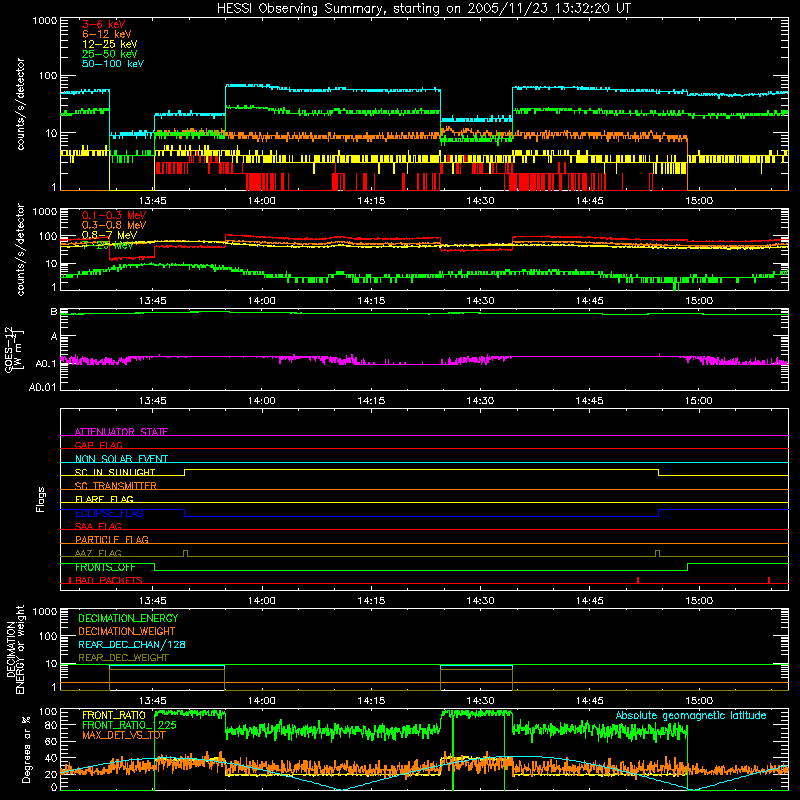Click the DECIMATION ENERGY or weight axis label
Viewport: 800px width, 800px height.
[x=15, y=649]
